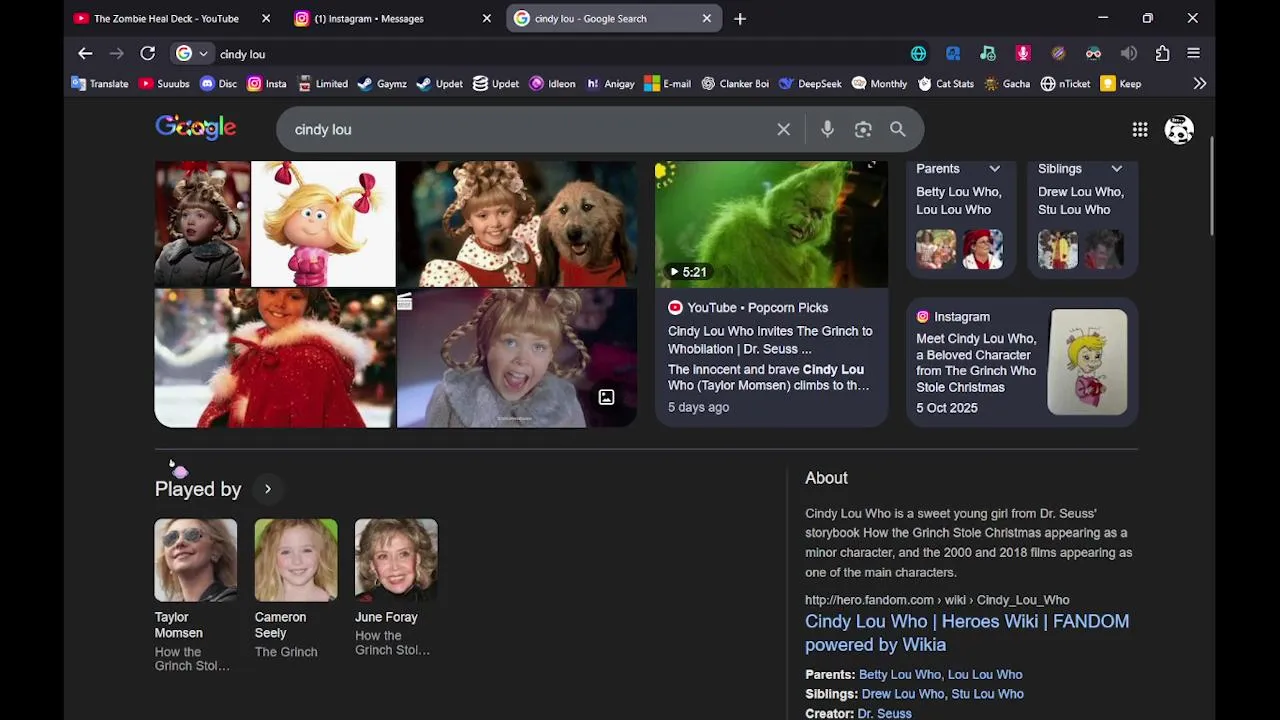Open the Idleon bookmark

[x=552, y=84]
